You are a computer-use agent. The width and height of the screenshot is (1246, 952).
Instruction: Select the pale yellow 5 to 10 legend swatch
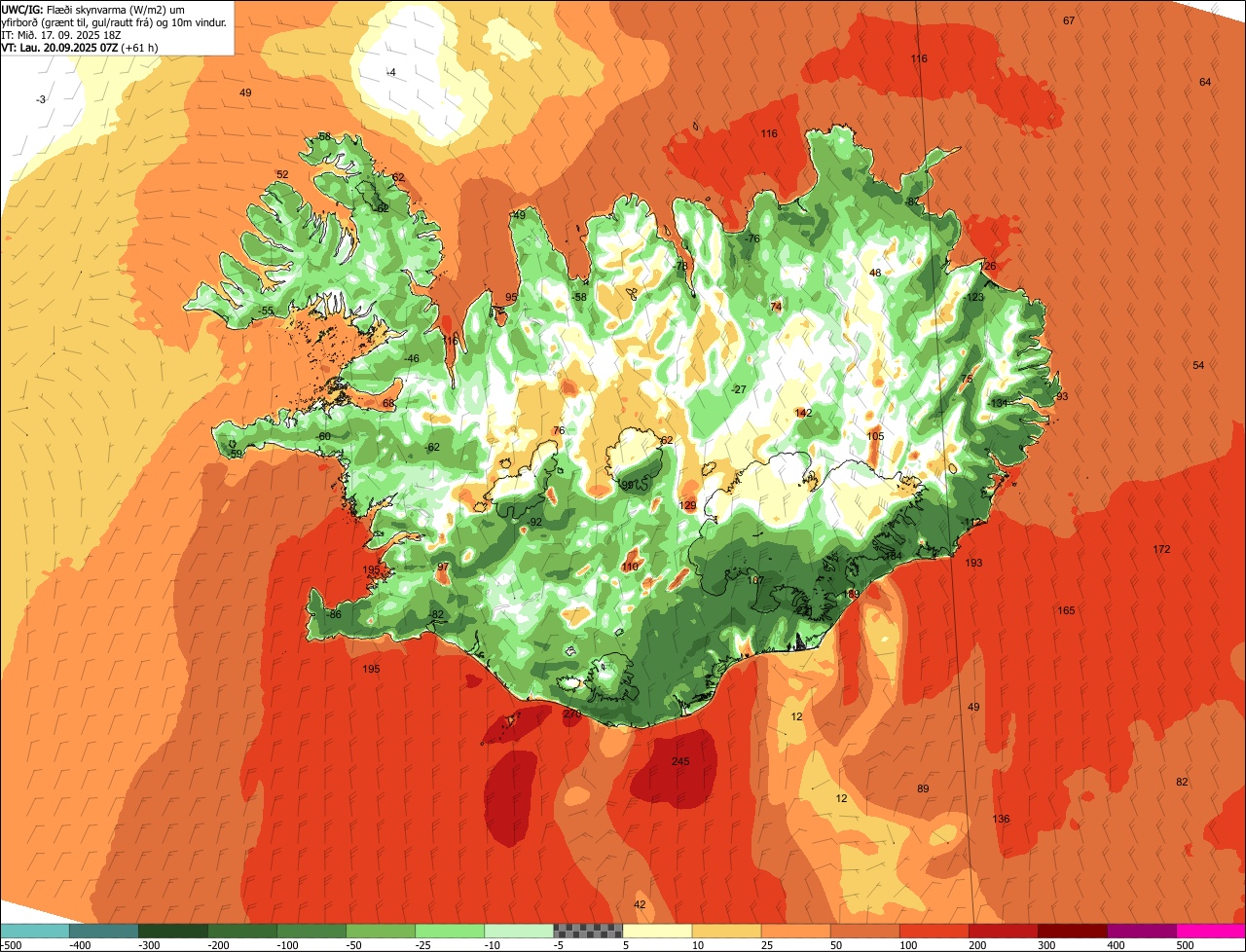[x=657, y=931]
